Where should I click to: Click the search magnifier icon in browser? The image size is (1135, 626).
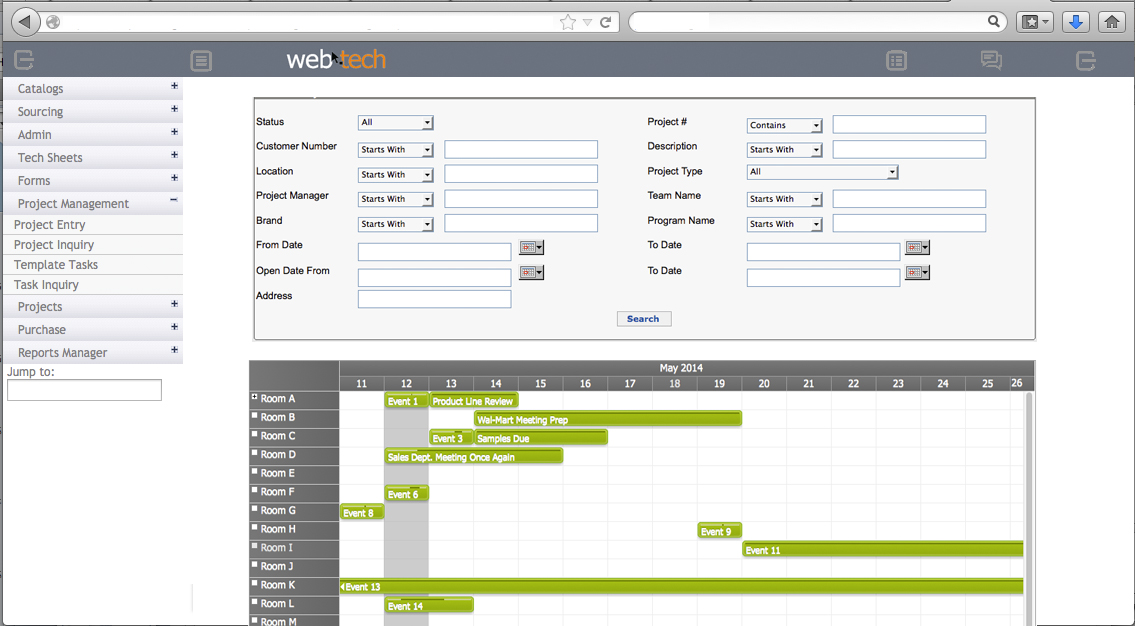tap(994, 22)
